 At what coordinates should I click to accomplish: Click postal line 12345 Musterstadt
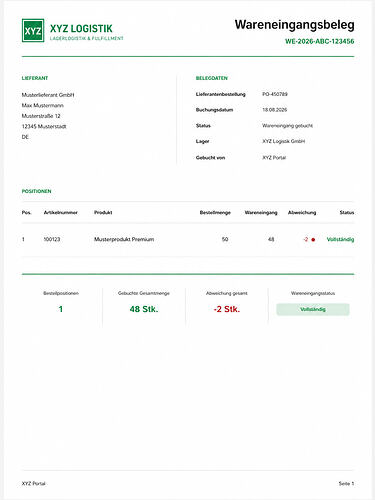(x=44, y=126)
